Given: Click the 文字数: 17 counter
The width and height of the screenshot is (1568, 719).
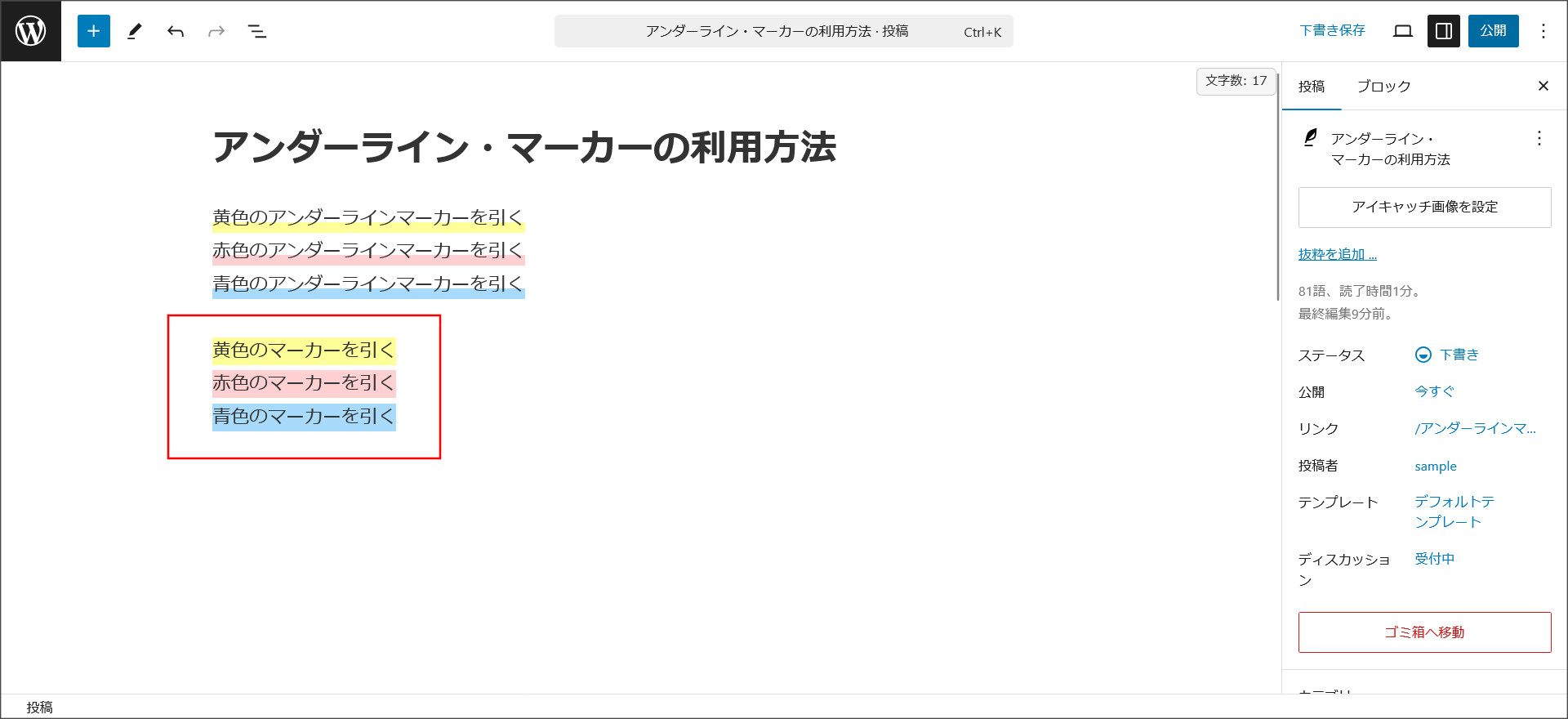Looking at the screenshot, I should tap(1236, 81).
